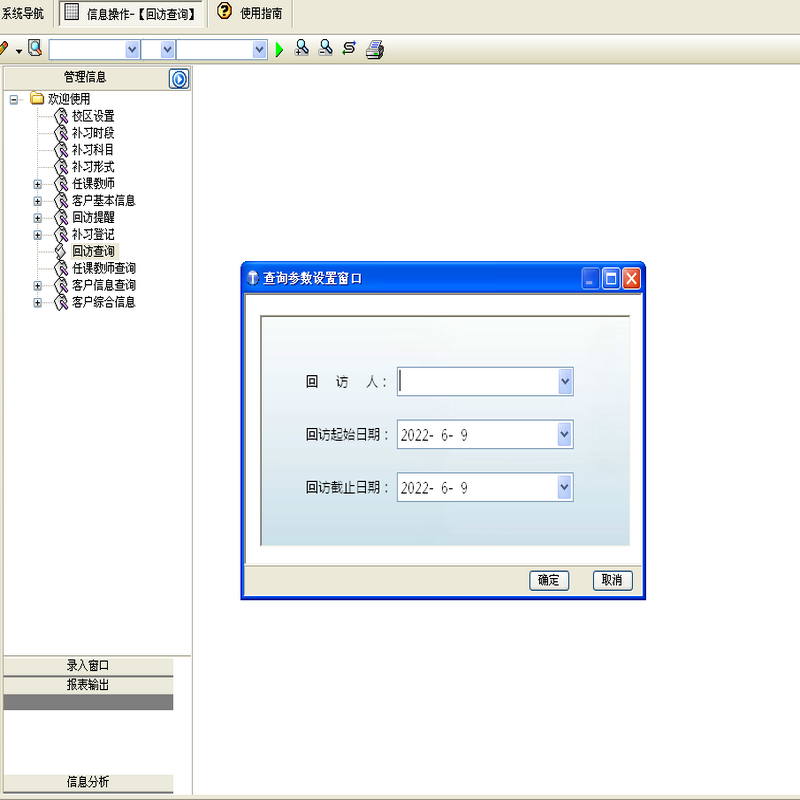The image size is (800, 800).
Task: Open the 回访人 dropdown list
Action: click(x=565, y=381)
